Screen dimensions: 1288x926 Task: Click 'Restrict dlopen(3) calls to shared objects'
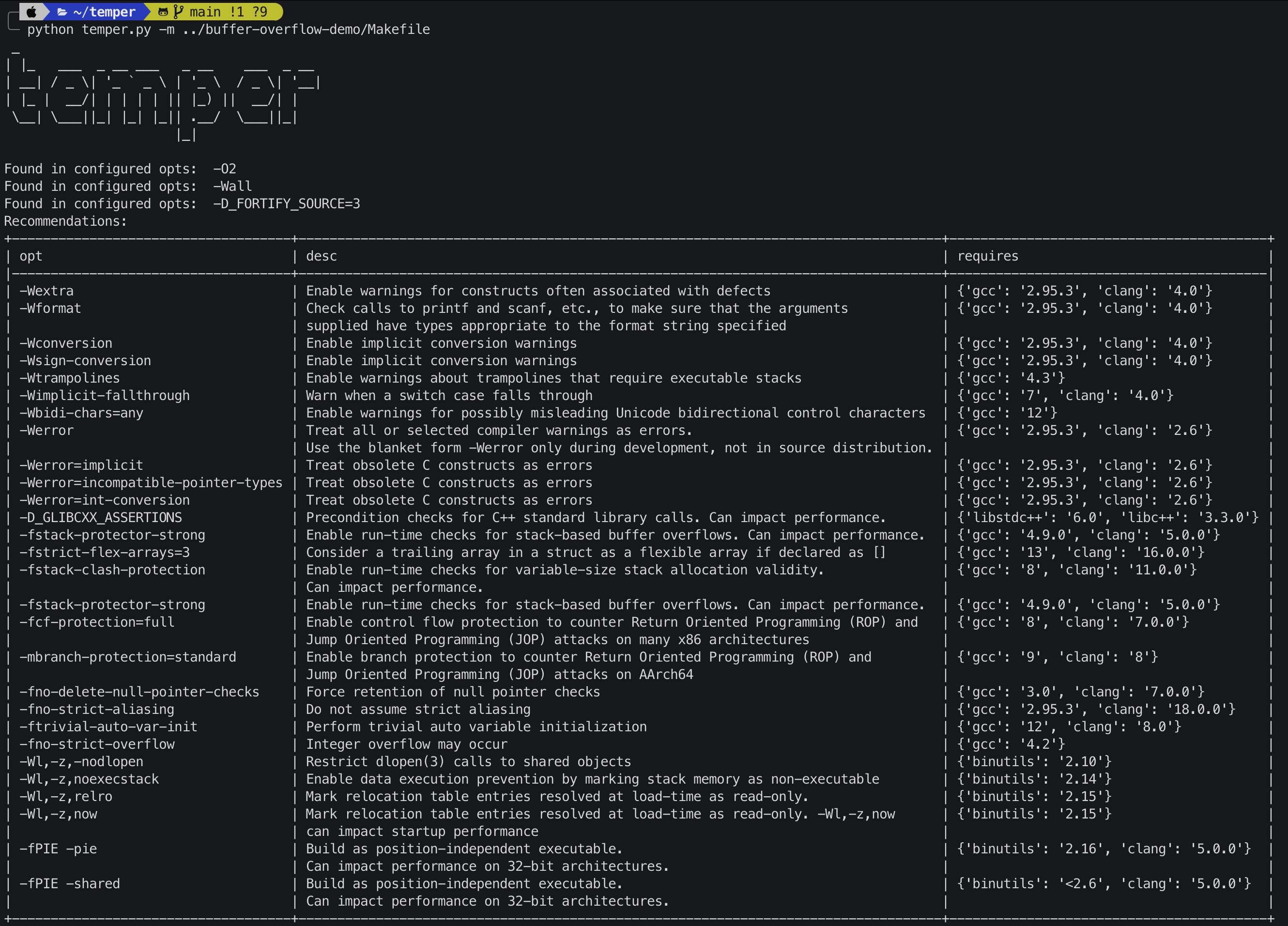[x=469, y=762]
